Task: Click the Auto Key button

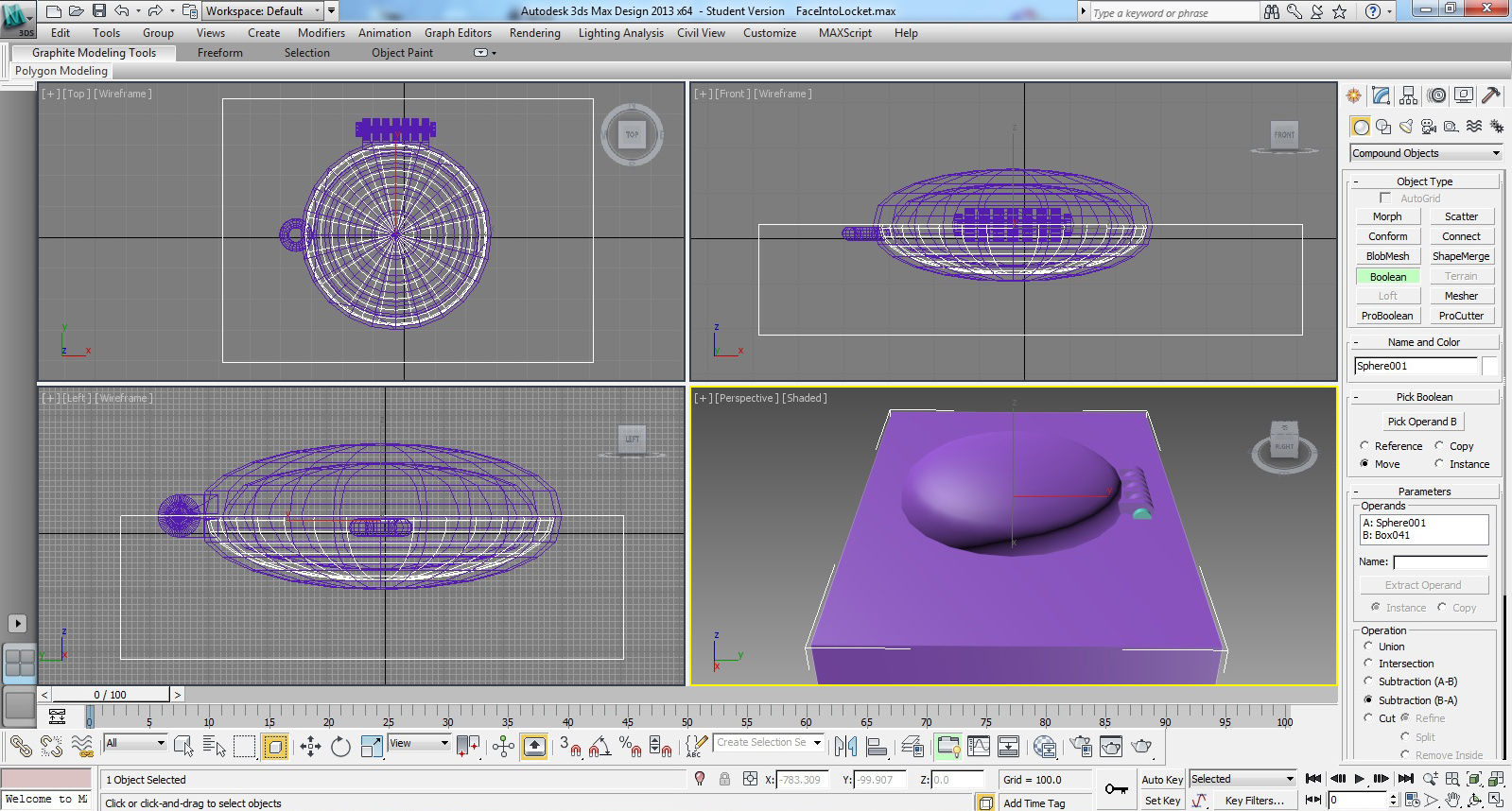Action: click(1162, 780)
